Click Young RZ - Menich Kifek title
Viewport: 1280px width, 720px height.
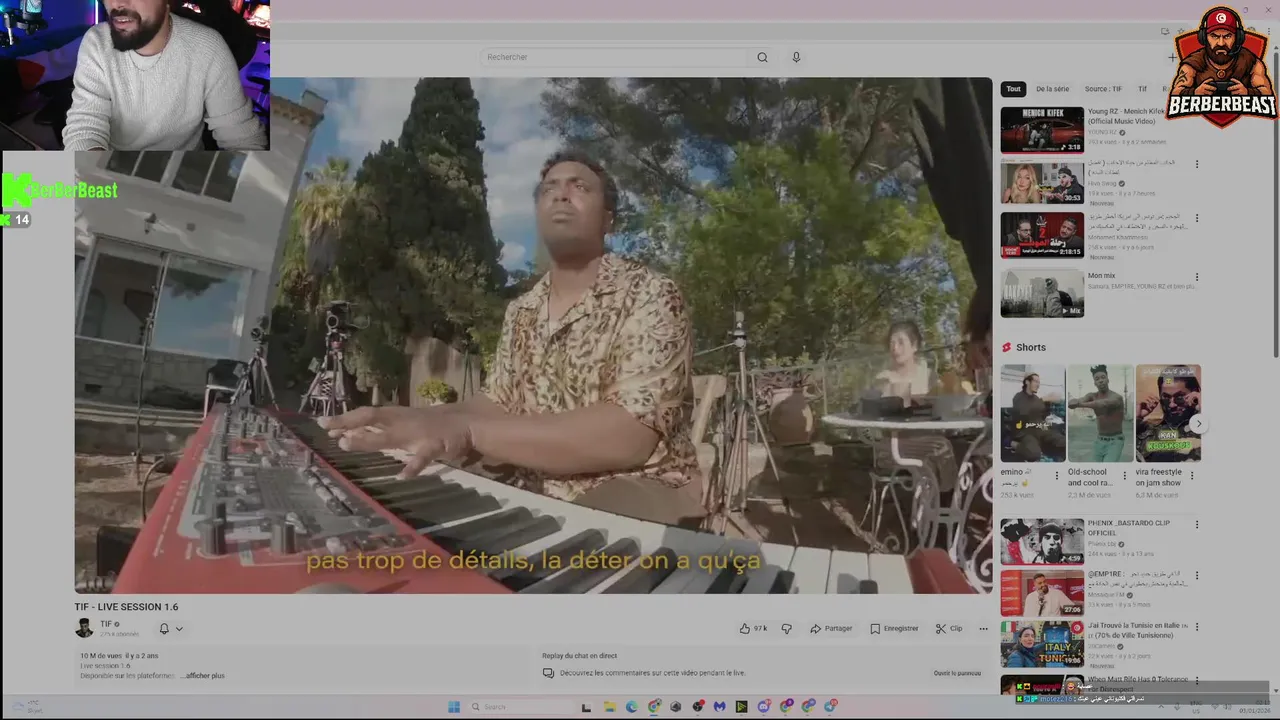click(x=1126, y=116)
